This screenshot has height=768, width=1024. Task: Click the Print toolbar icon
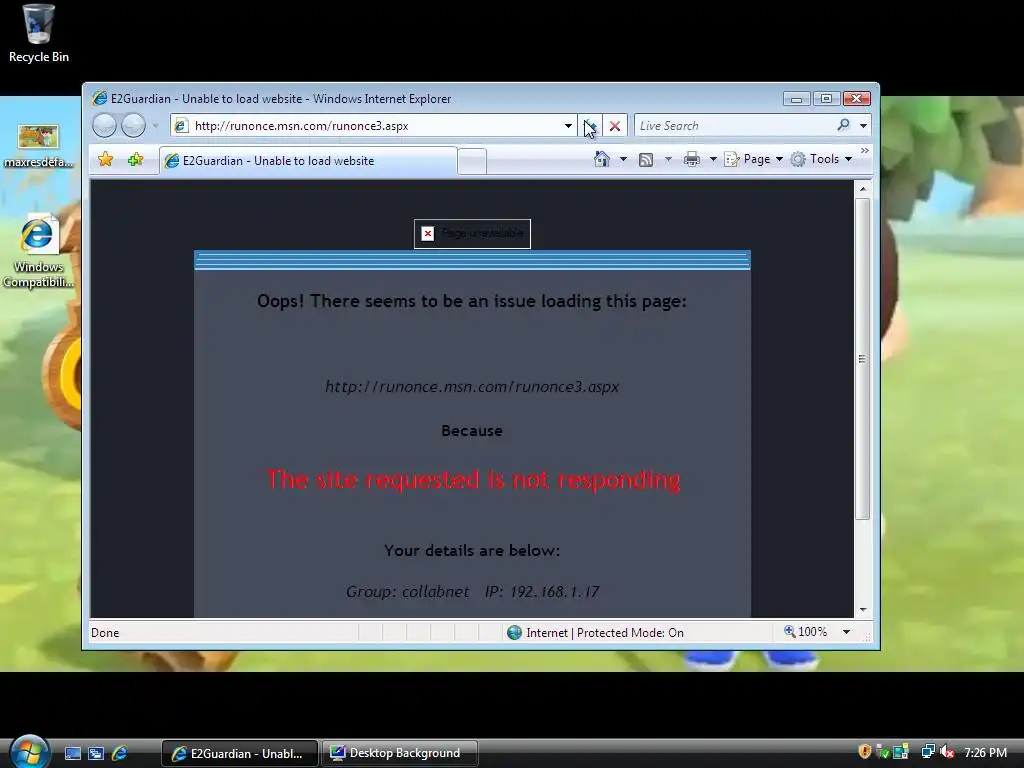pos(692,159)
